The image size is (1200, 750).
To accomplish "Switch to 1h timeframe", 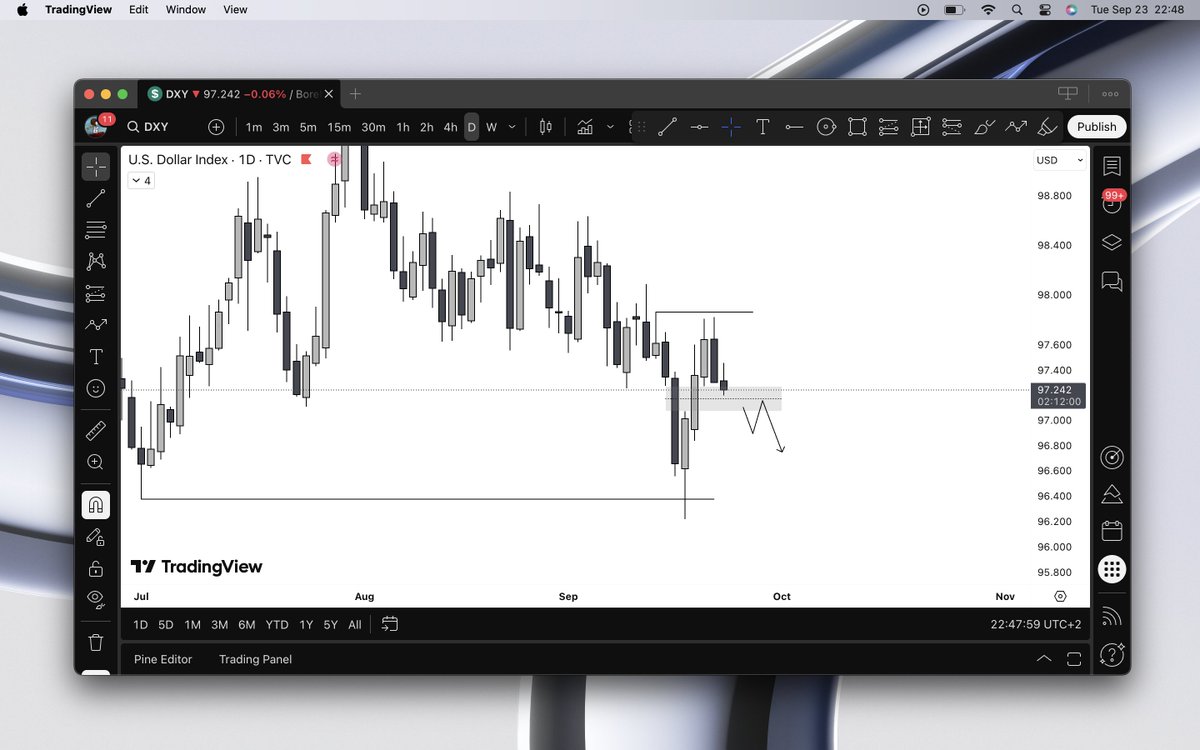I will pyautogui.click(x=403, y=127).
